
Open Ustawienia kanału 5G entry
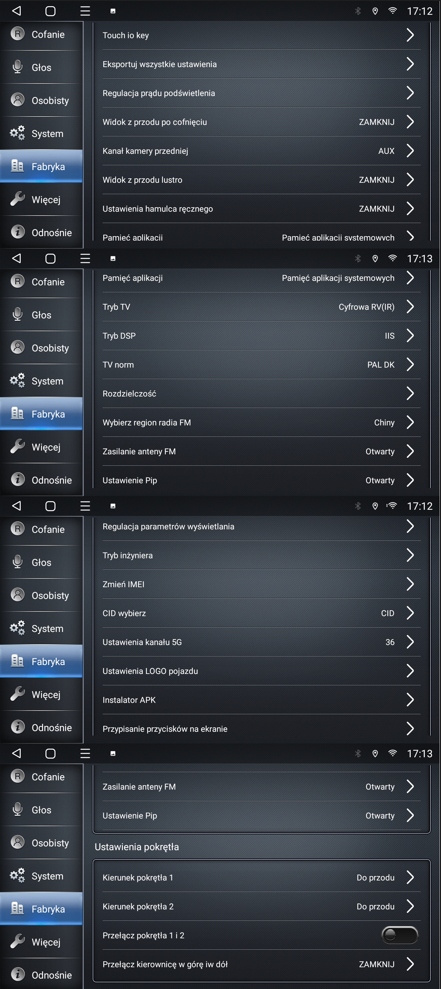click(261, 642)
